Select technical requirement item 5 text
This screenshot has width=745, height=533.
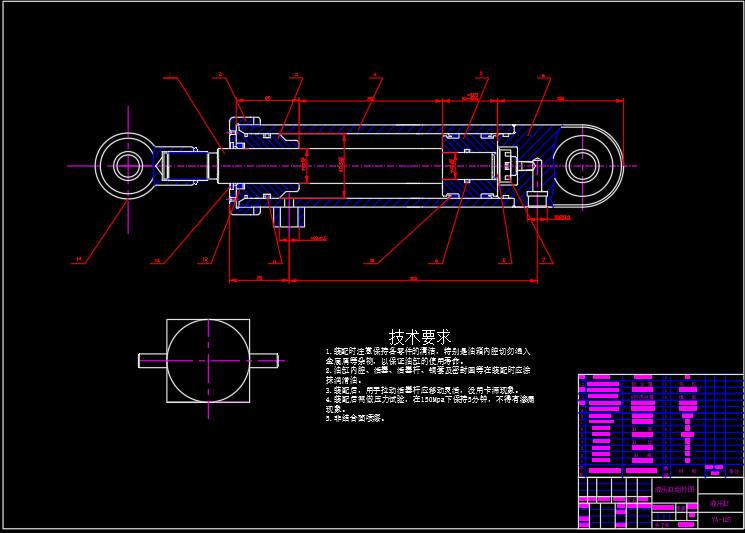pyautogui.click(x=355, y=419)
